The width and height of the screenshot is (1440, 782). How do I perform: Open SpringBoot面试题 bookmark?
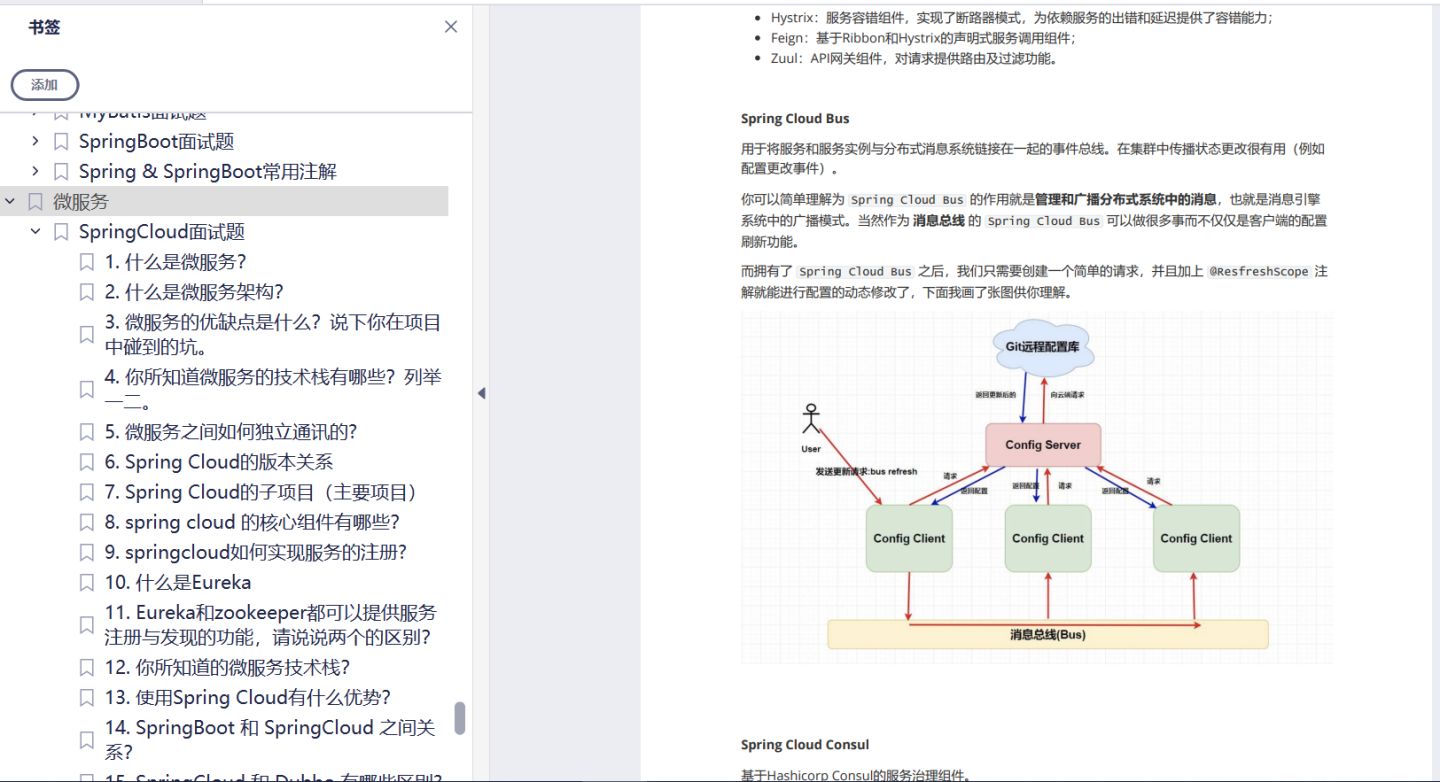(157, 142)
